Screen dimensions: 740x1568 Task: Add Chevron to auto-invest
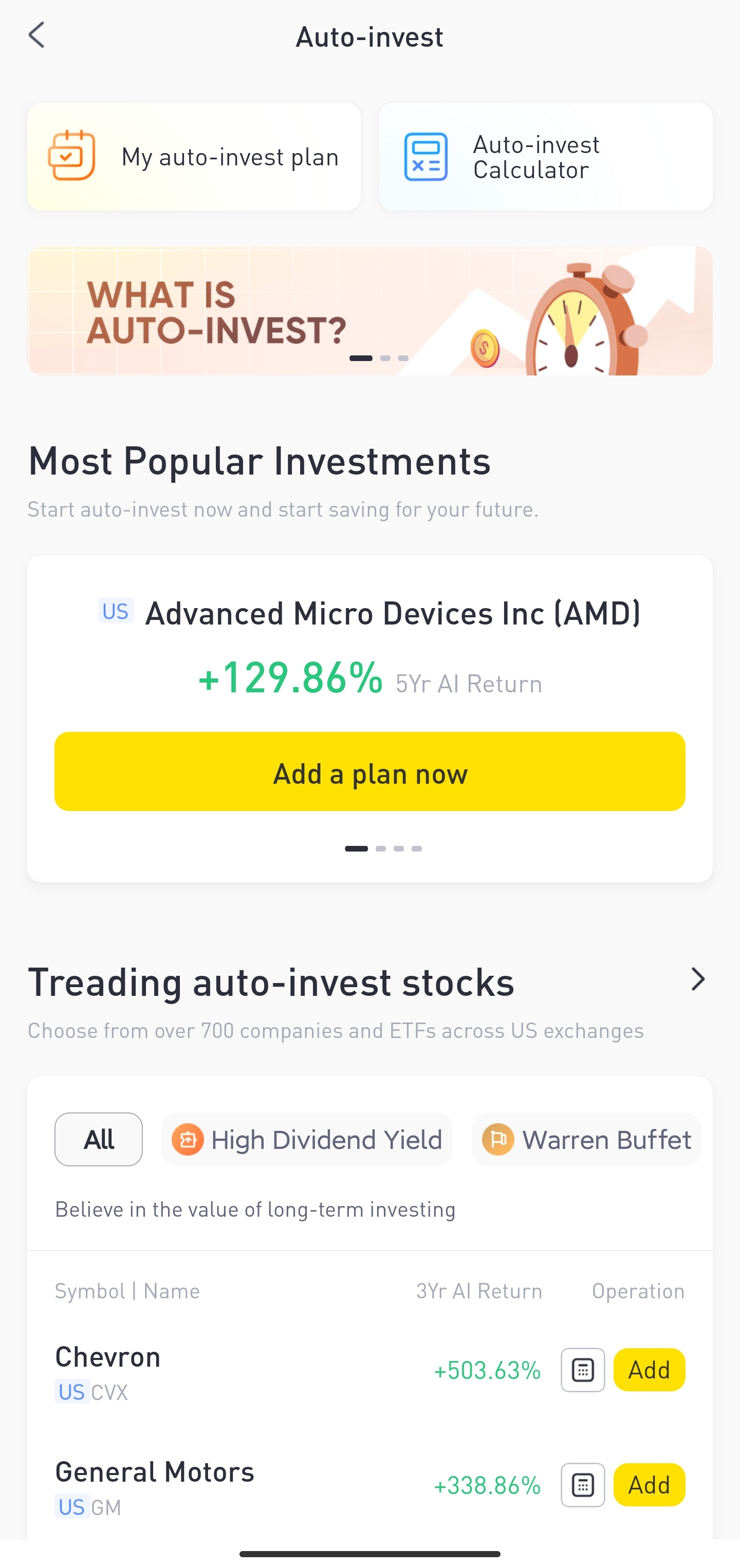(x=649, y=1370)
